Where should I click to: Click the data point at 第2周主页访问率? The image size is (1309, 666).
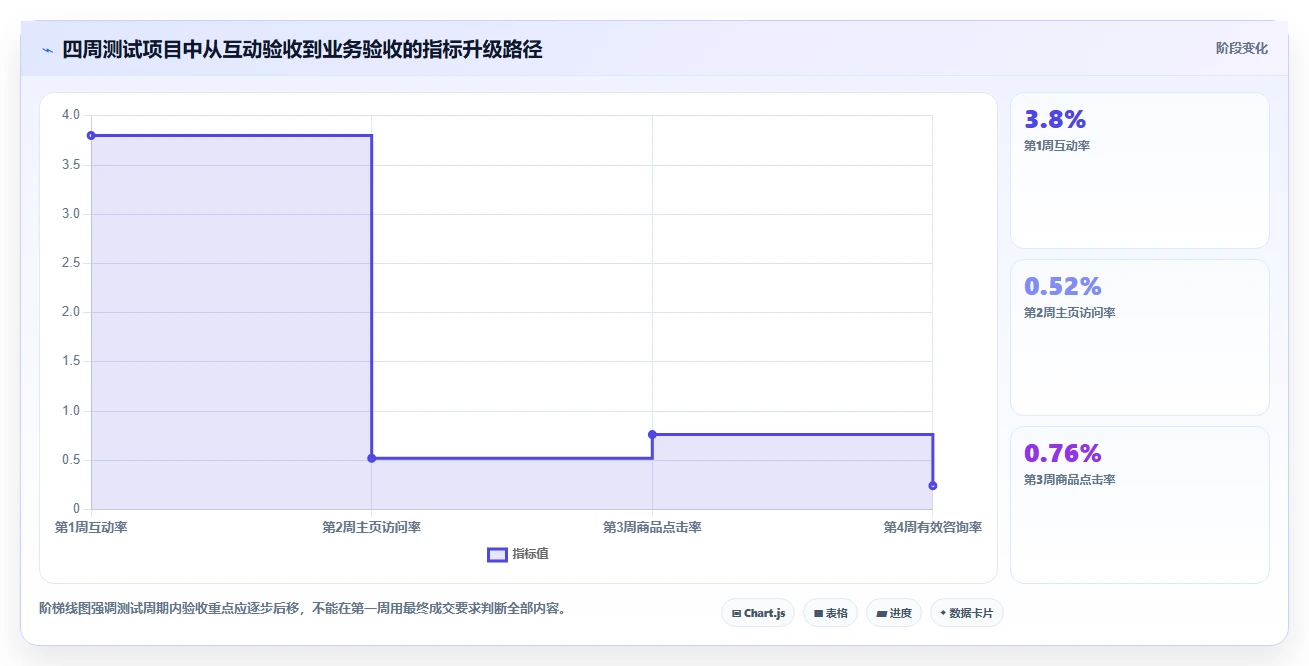[x=372, y=458]
